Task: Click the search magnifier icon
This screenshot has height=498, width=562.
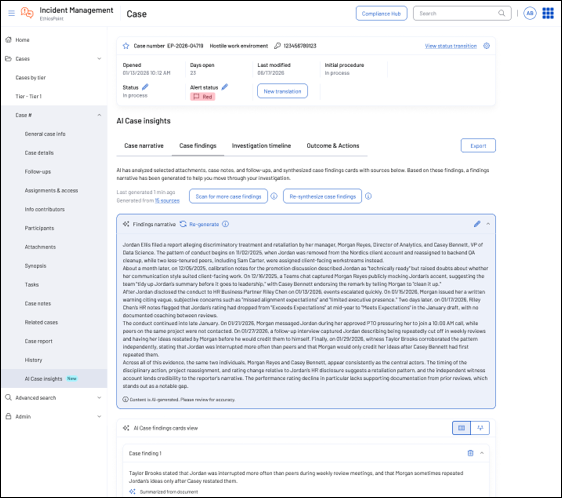Action: [x=501, y=13]
